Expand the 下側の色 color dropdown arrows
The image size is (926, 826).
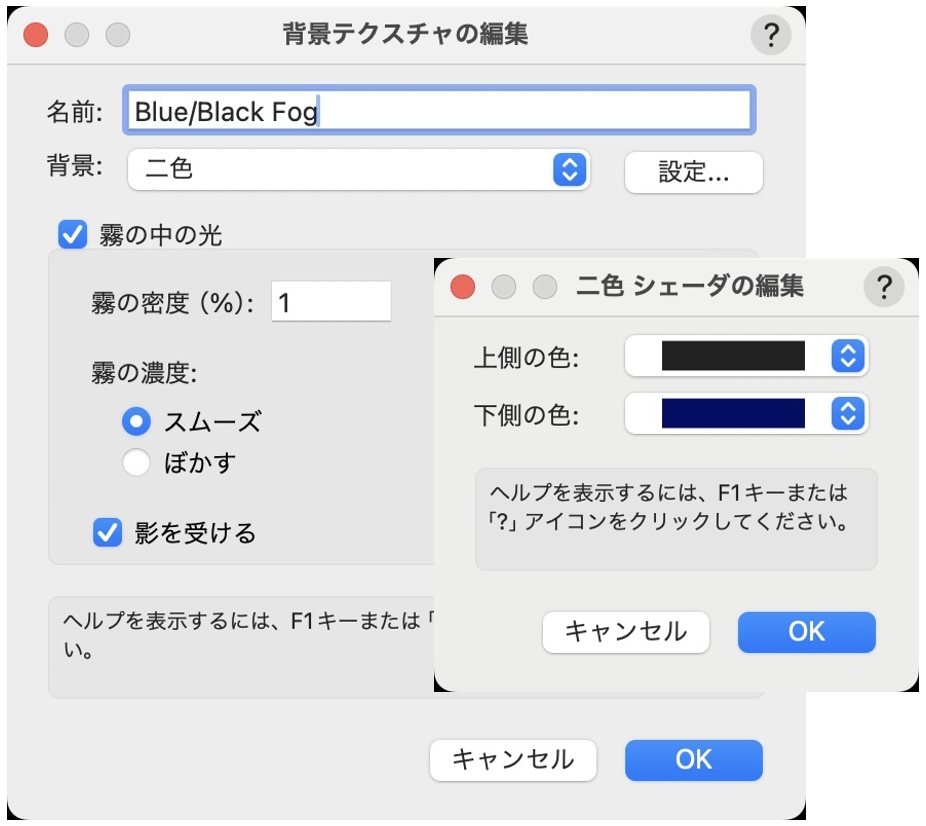coord(848,413)
